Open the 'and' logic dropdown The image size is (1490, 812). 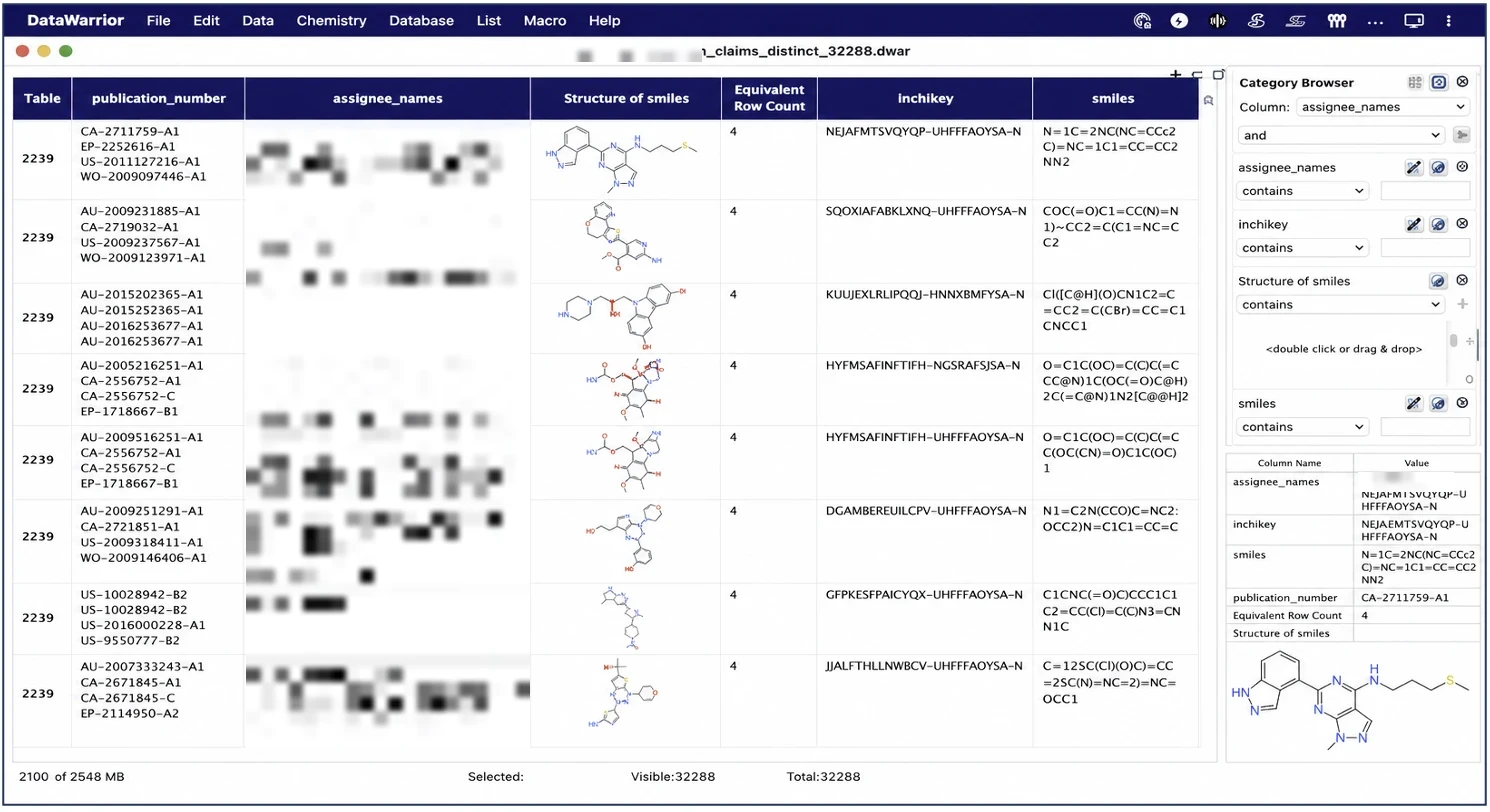tap(1341, 135)
